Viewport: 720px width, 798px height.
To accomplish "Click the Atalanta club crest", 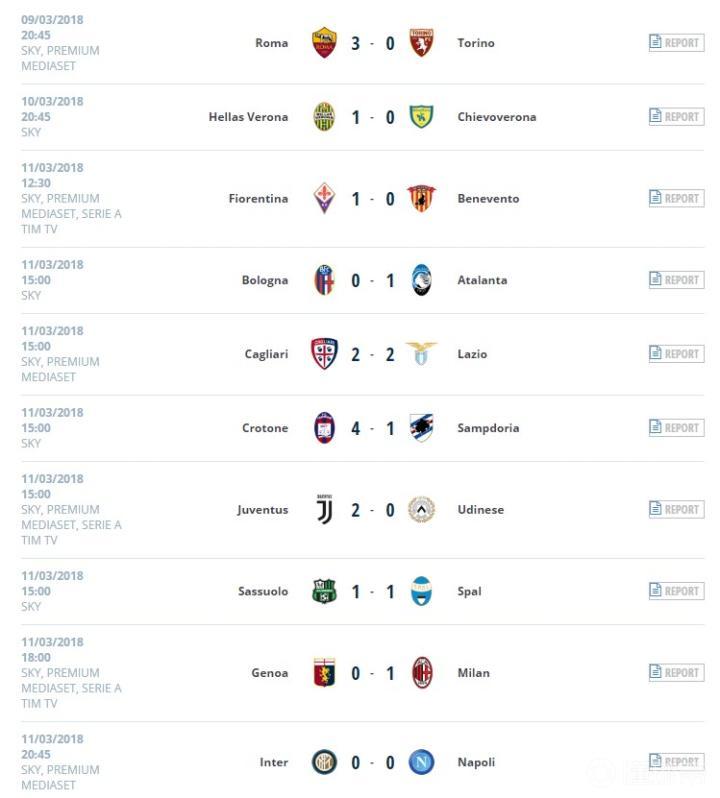I will (x=422, y=280).
